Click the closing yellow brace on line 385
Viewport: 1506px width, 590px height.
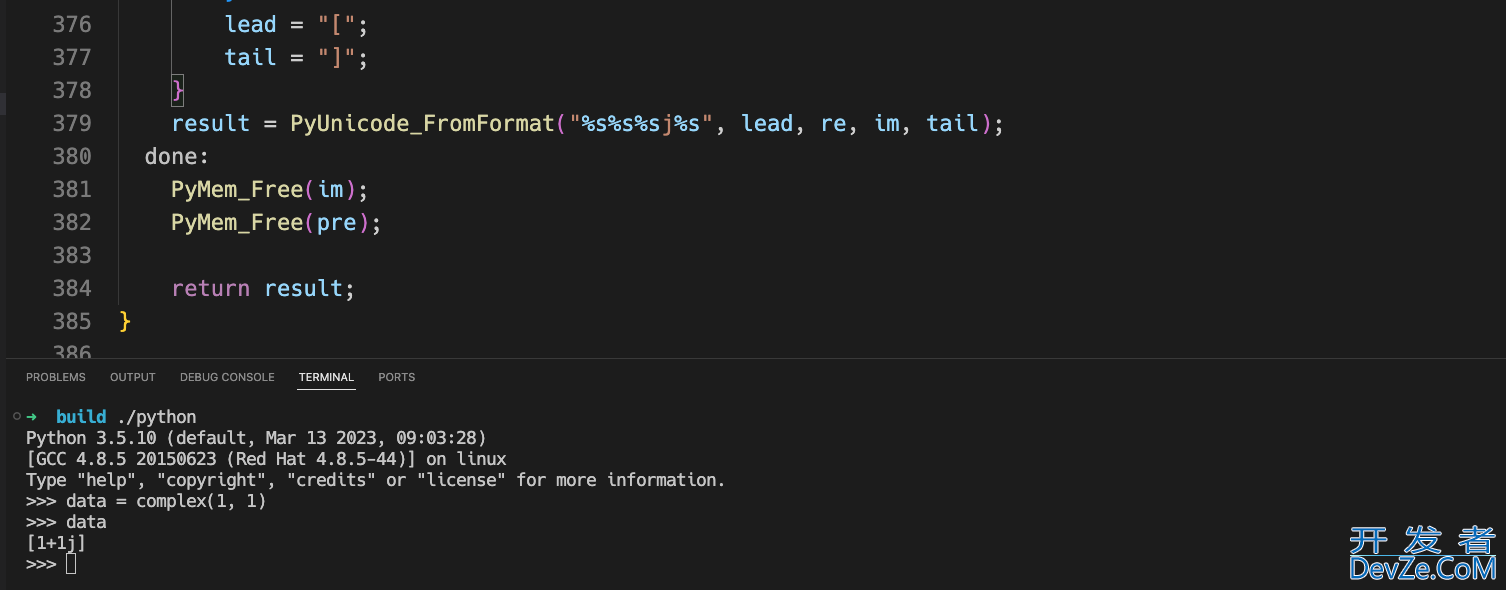pos(125,321)
